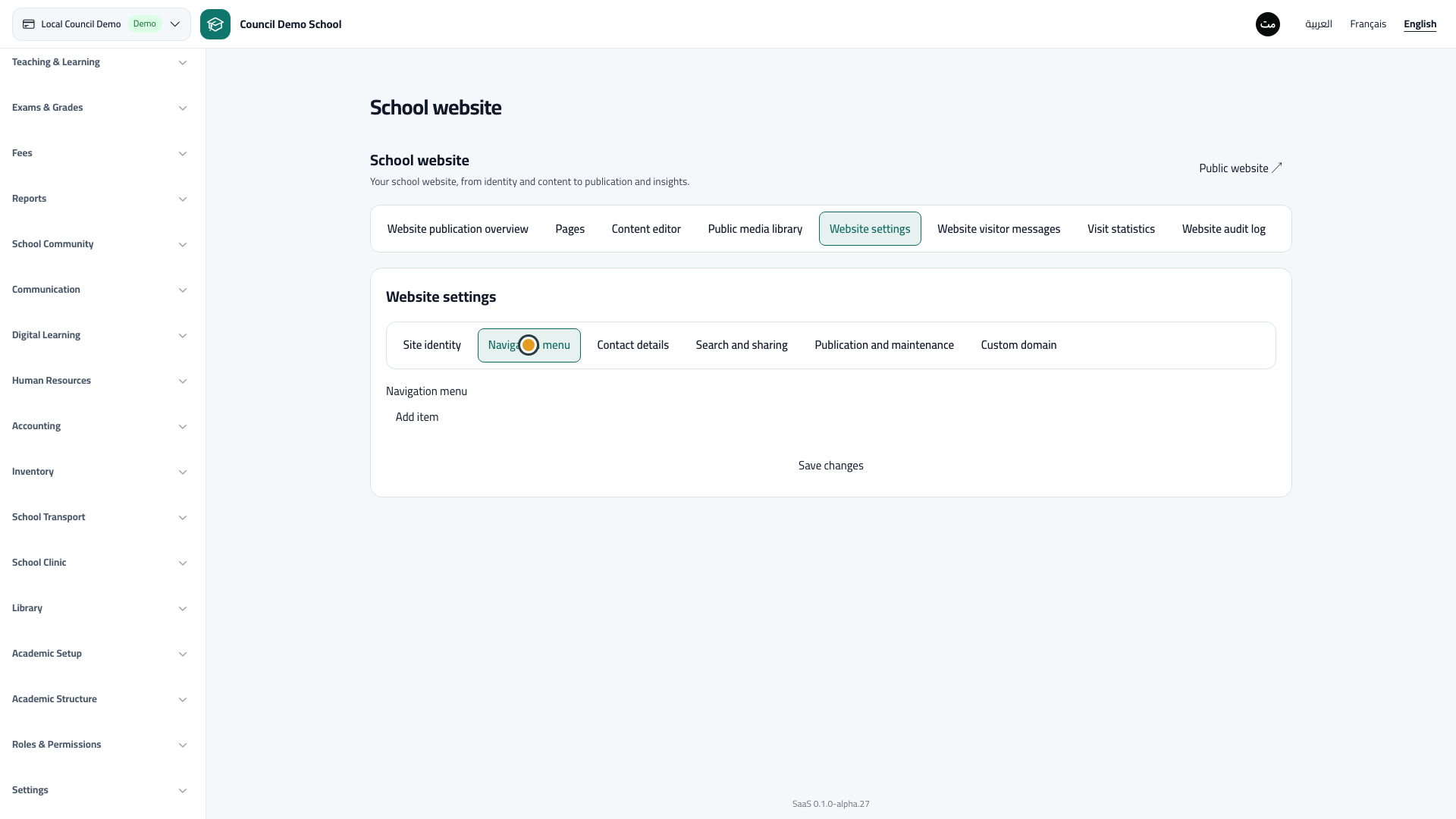Select the Website settings tab
This screenshot has height=819, width=1456.
click(x=870, y=229)
